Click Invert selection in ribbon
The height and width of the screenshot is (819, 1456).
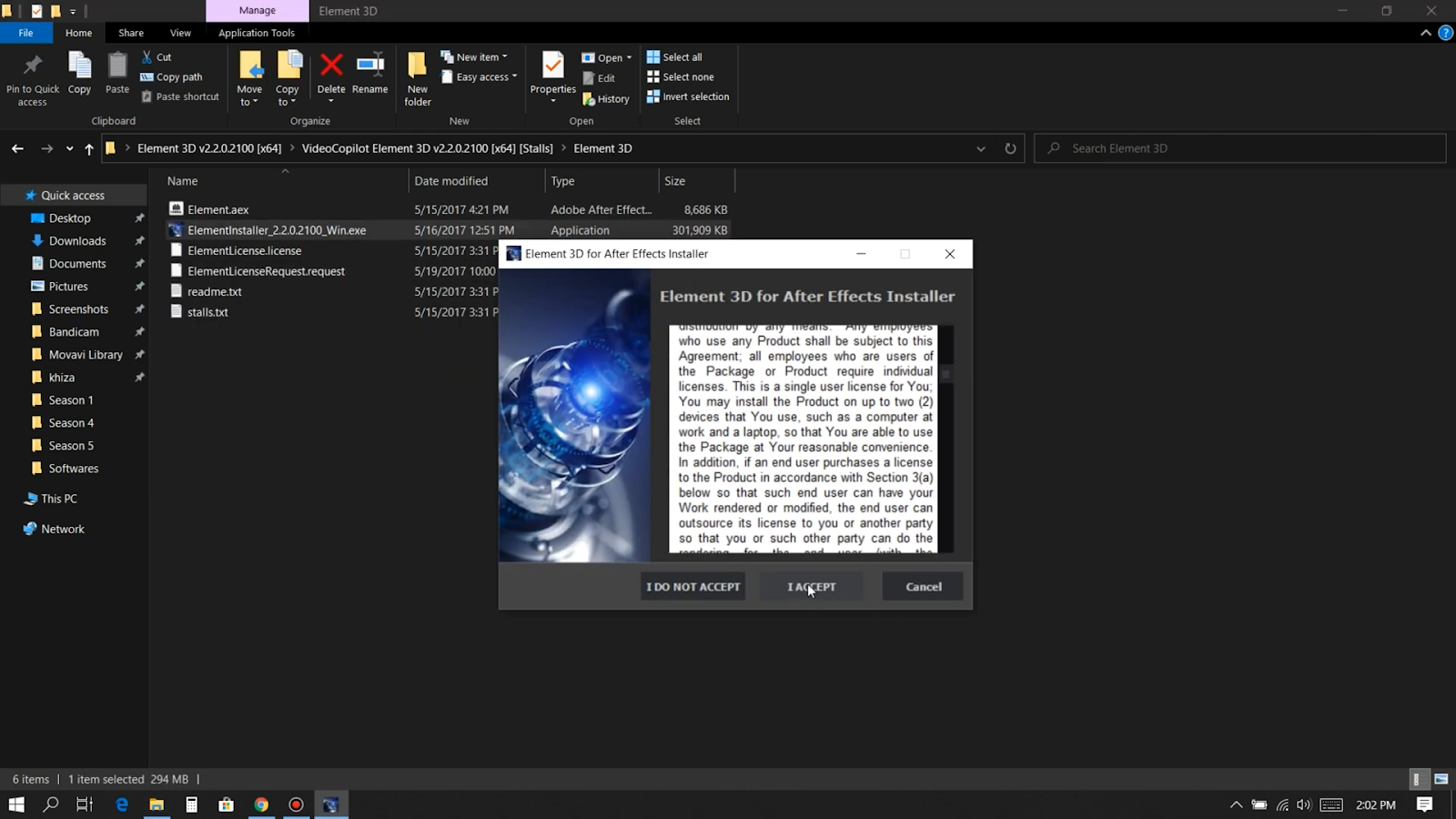tap(688, 96)
